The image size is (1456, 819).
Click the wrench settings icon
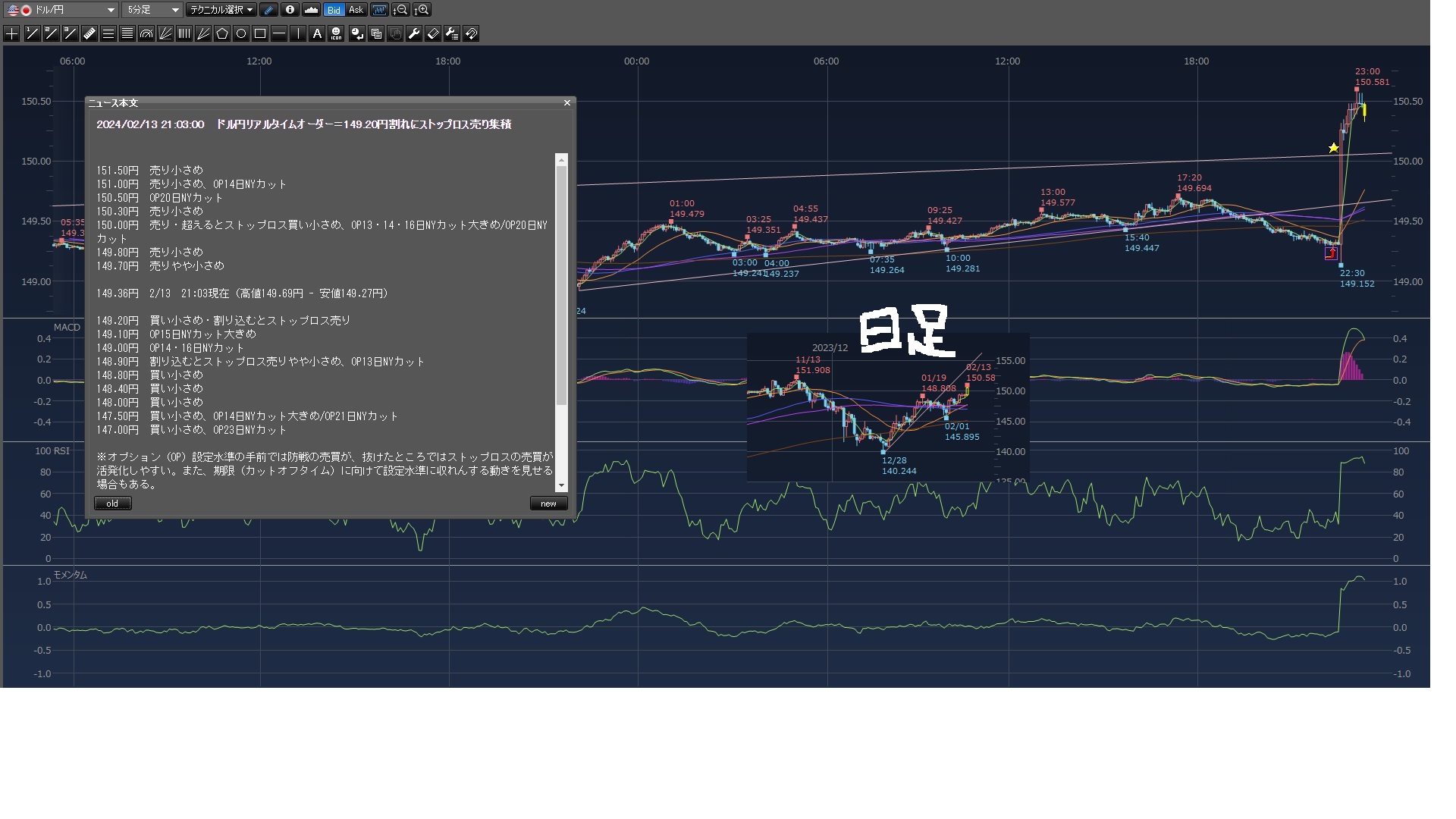[x=414, y=33]
